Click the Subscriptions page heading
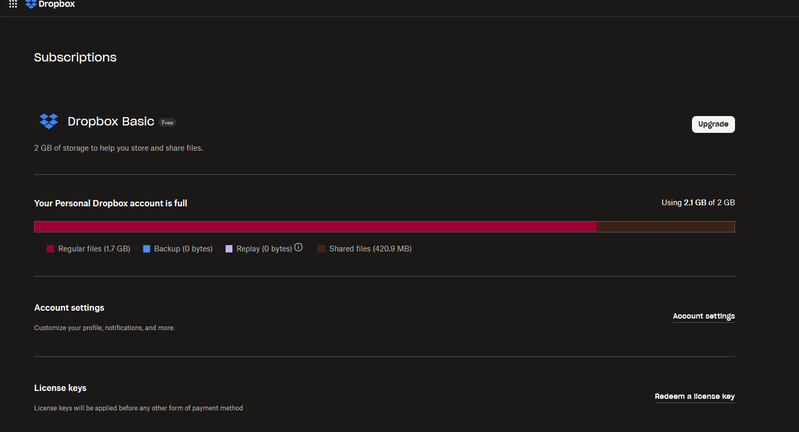 click(75, 57)
